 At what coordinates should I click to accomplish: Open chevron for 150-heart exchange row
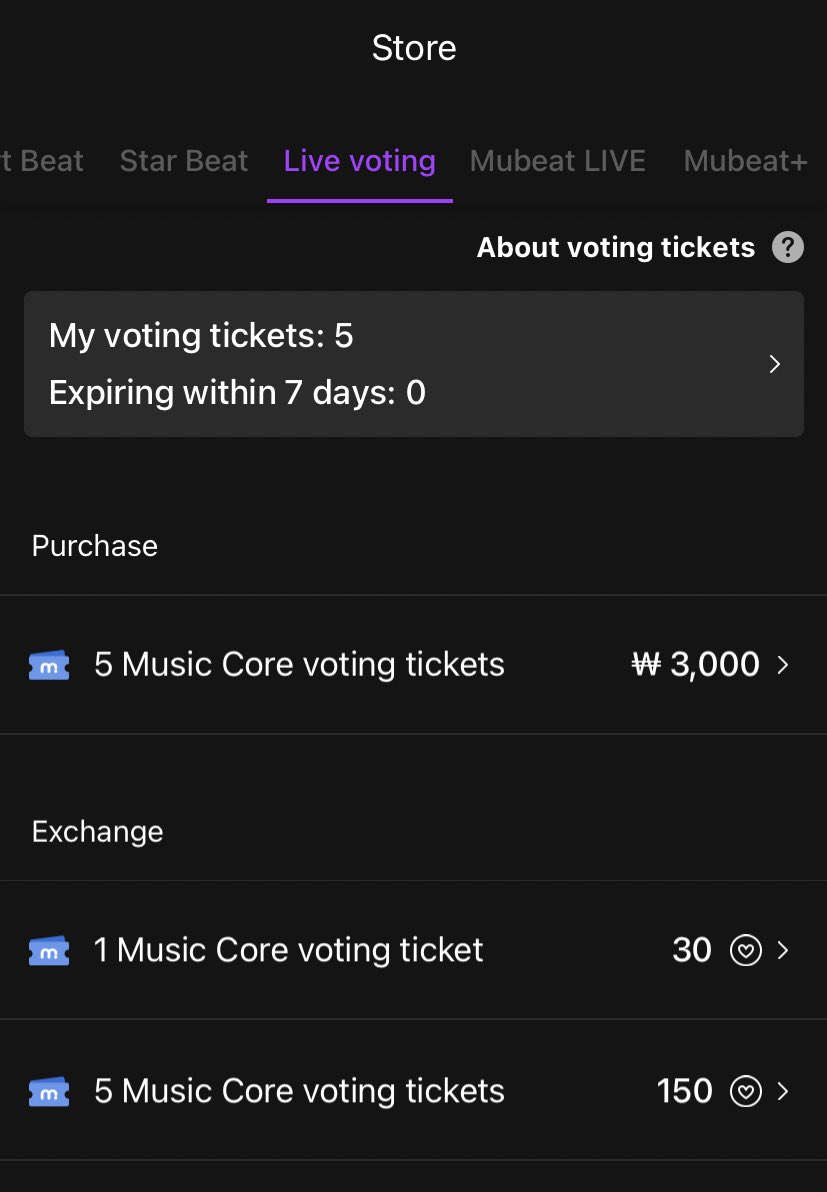point(783,1092)
